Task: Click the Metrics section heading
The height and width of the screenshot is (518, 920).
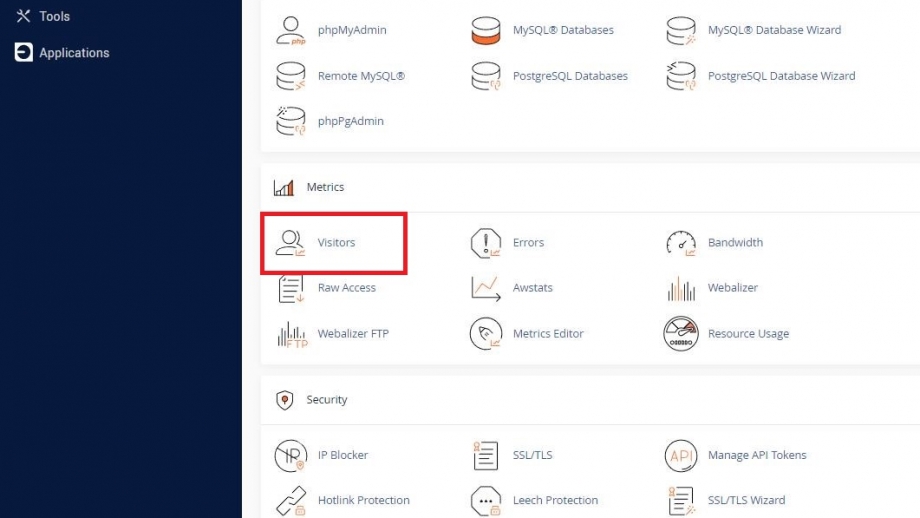Action: click(325, 187)
